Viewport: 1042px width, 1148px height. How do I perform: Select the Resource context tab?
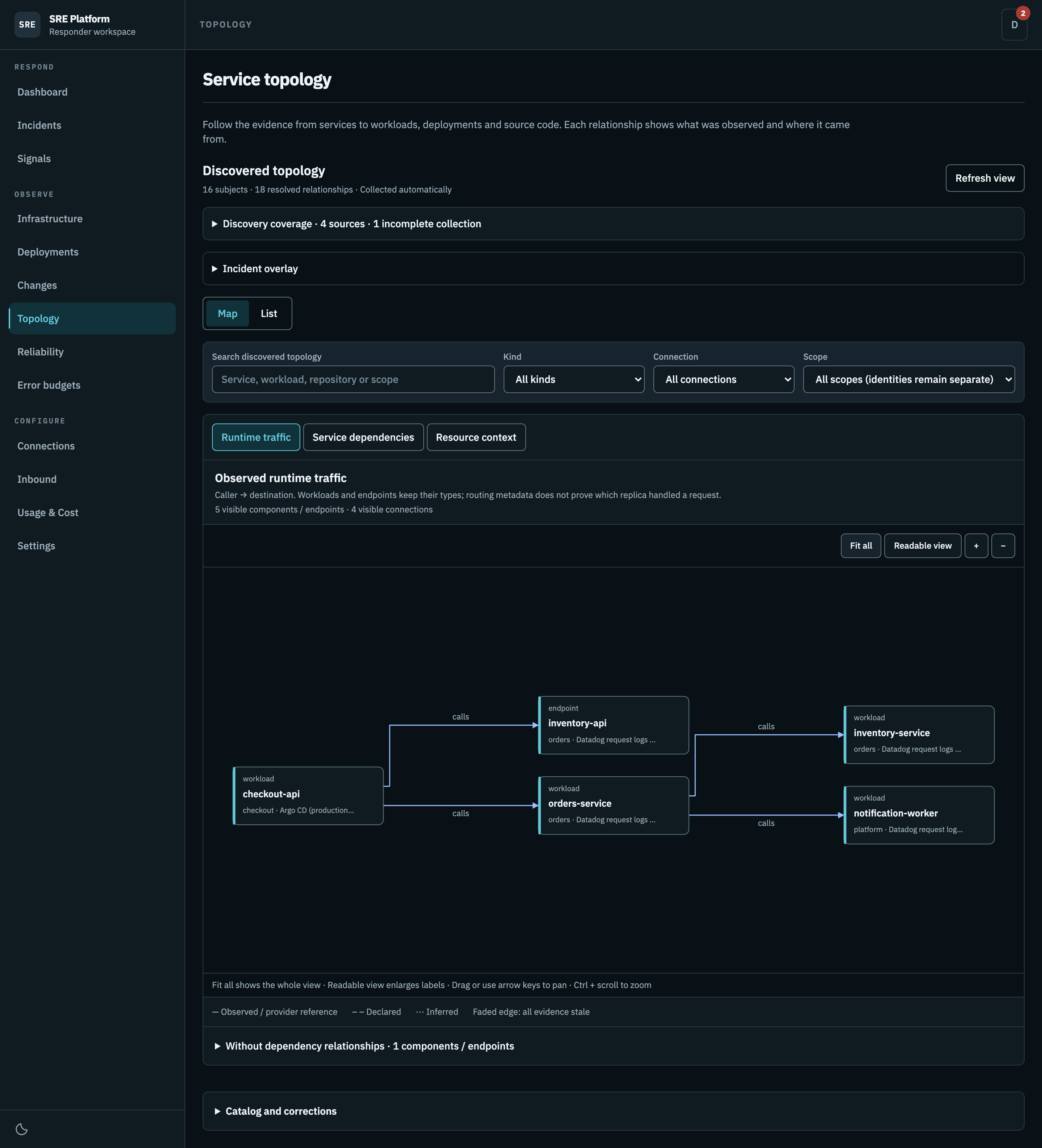click(x=476, y=437)
